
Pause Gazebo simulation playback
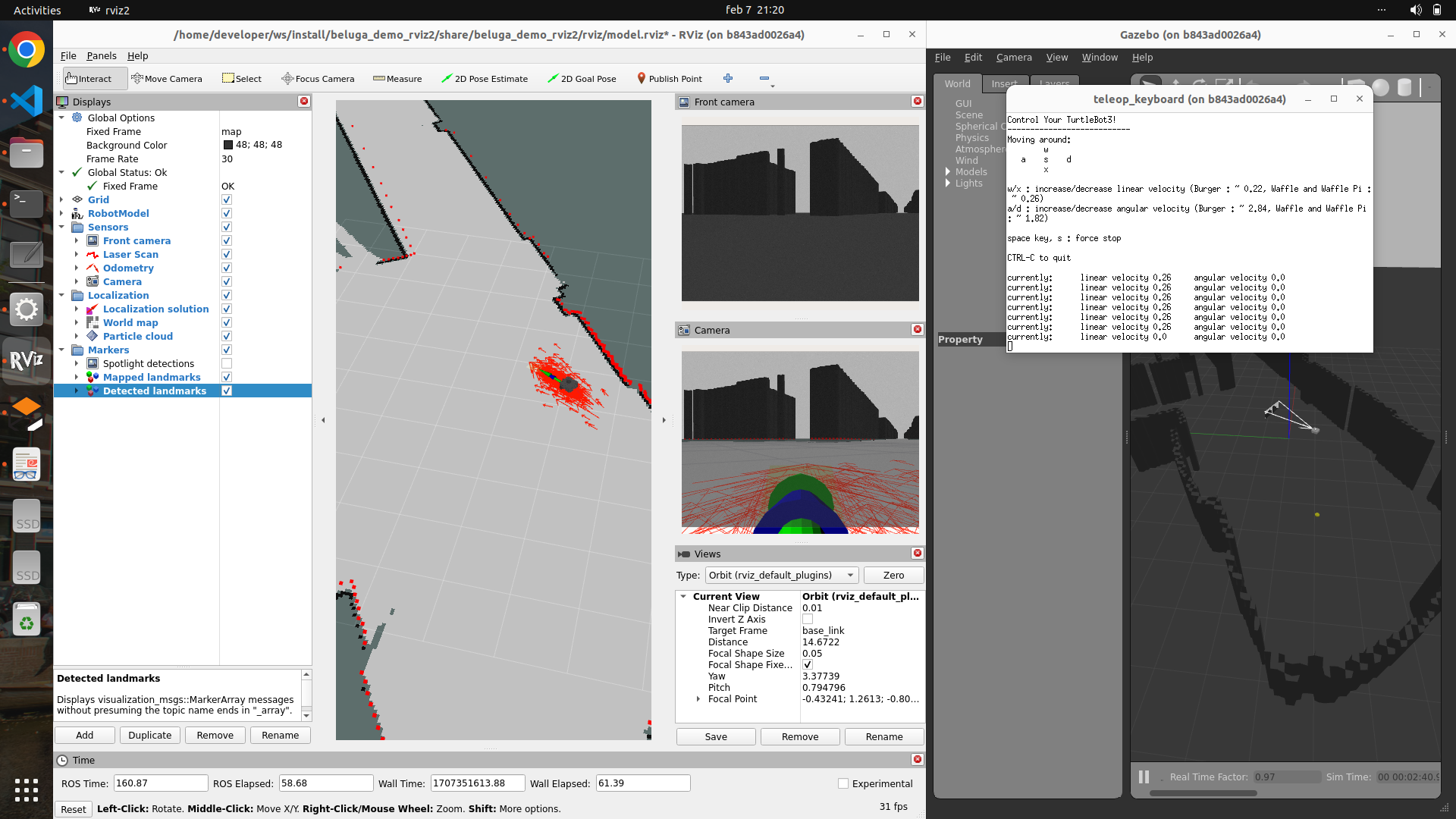(x=1143, y=776)
